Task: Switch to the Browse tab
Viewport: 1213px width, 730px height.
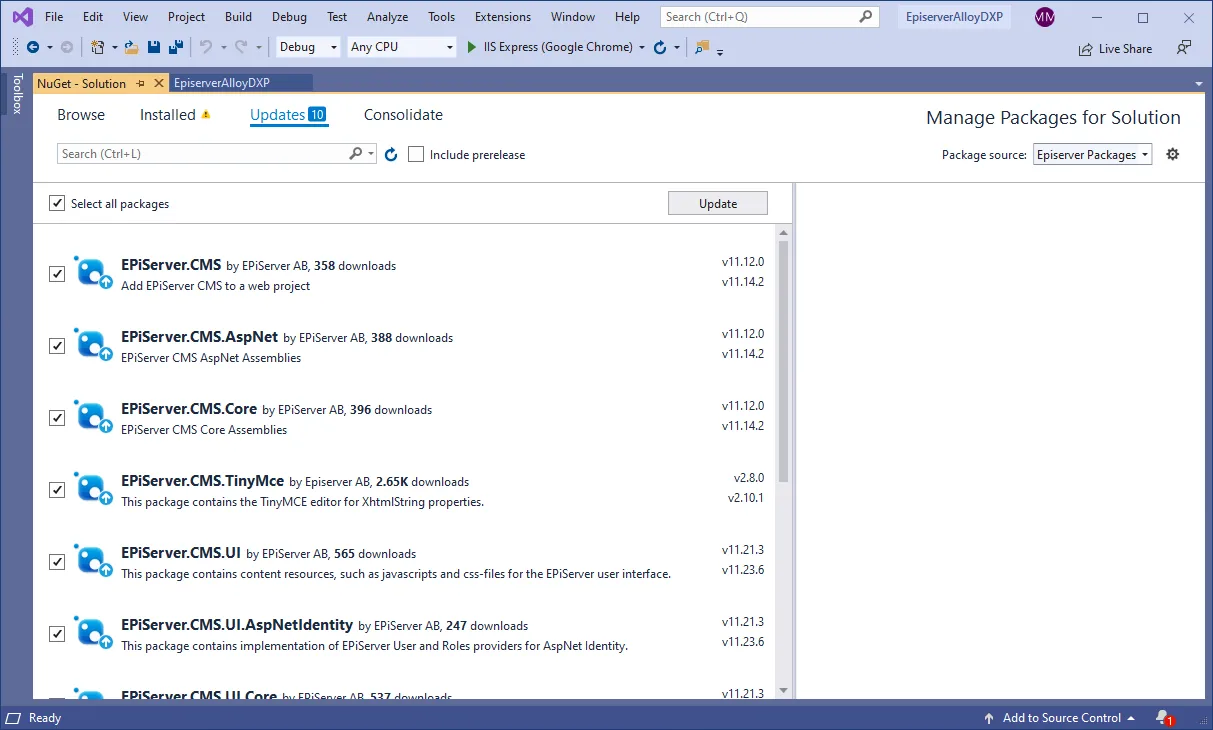Action: coord(81,115)
